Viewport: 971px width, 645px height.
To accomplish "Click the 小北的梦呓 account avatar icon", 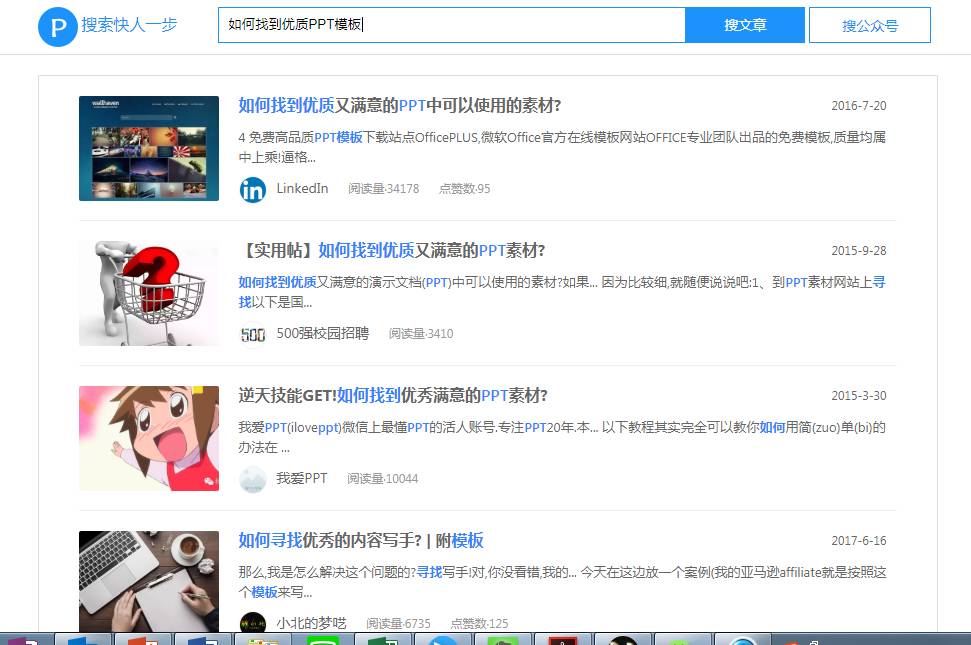I will [252, 622].
